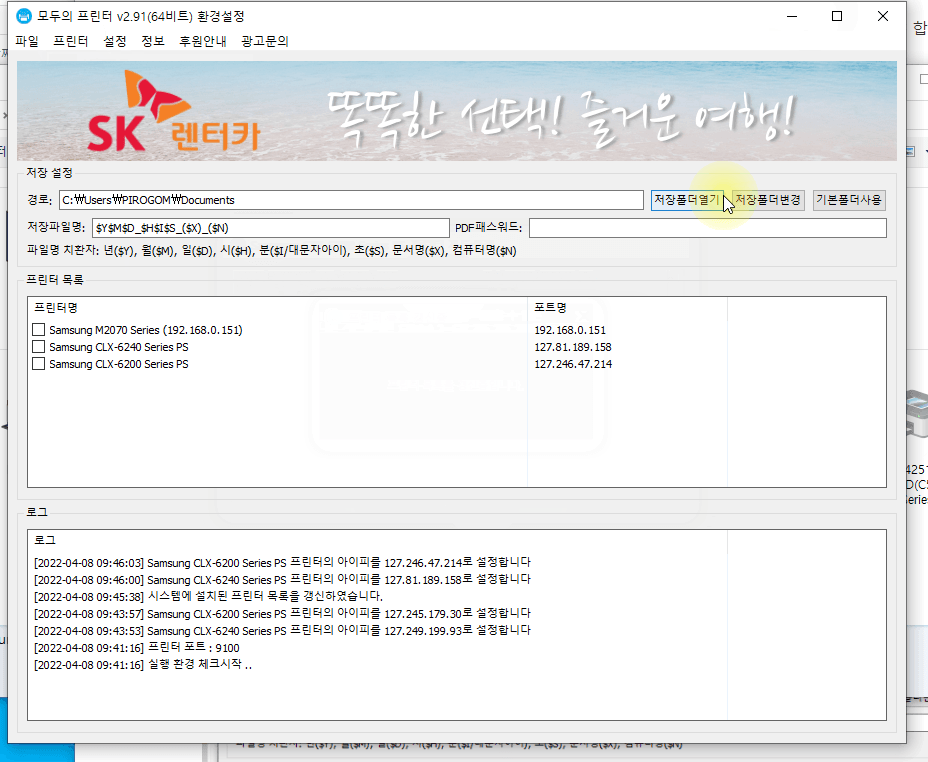Select port value 192.168.0.151
Viewport: 928px width, 762px height.
(570, 330)
